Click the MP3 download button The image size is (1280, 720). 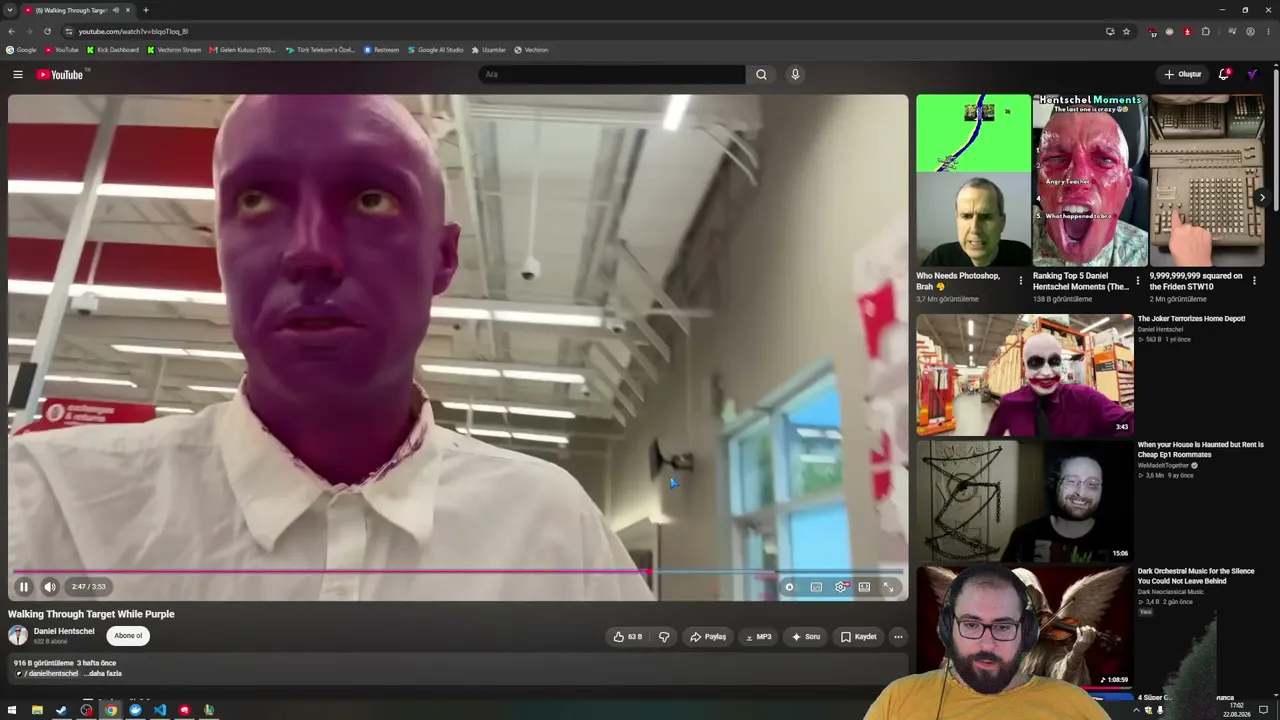(759, 637)
